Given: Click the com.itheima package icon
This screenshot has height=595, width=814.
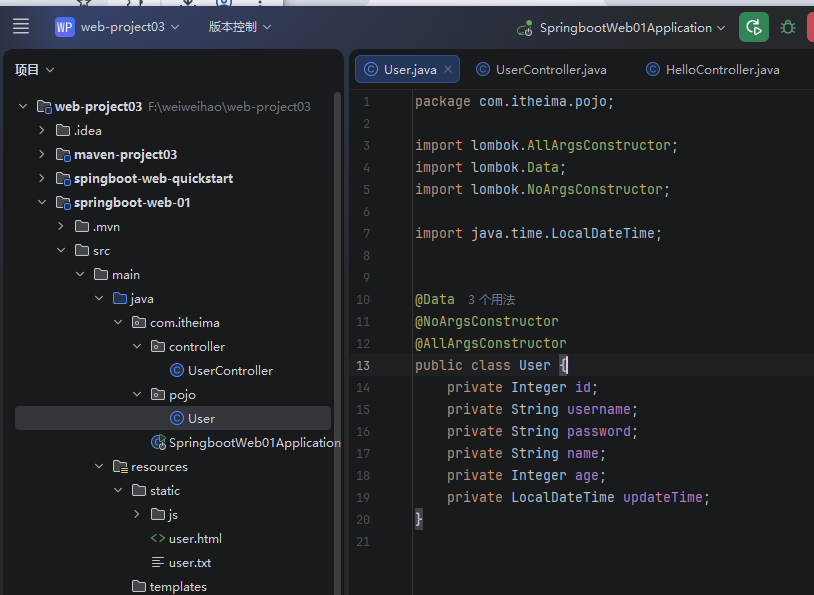Looking at the screenshot, I should [139, 322].
